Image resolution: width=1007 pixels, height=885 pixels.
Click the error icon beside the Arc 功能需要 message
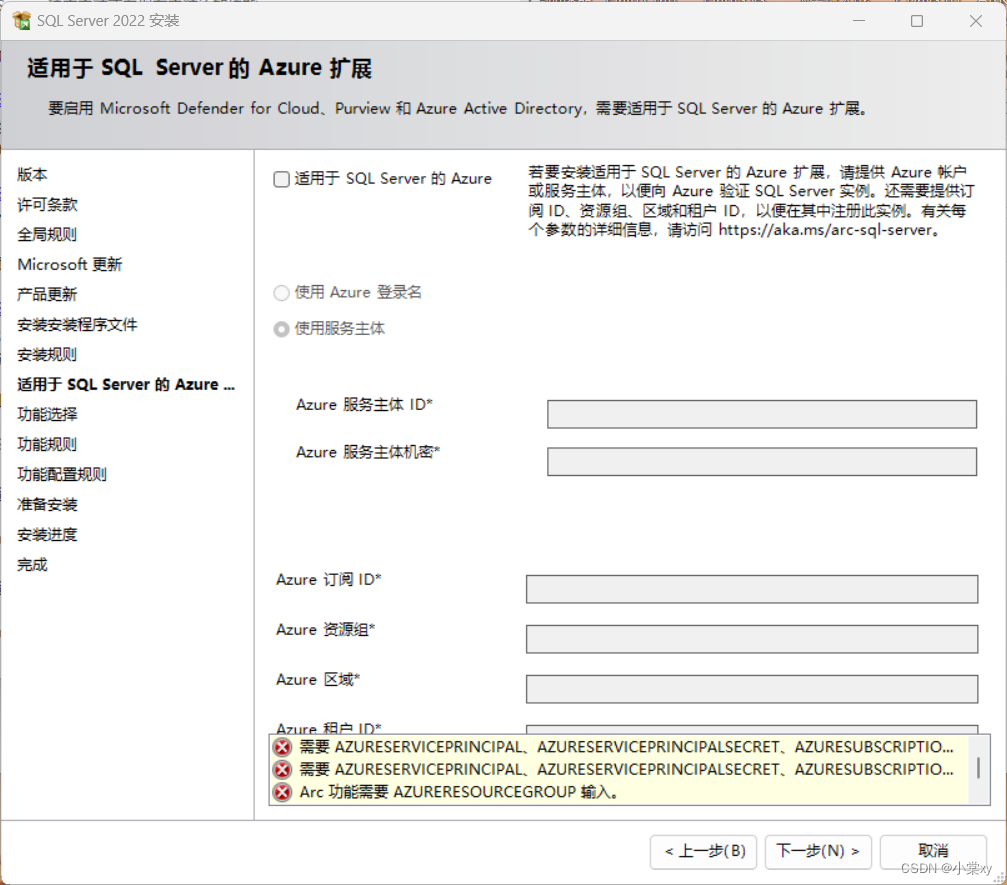(x=283, y=792)
